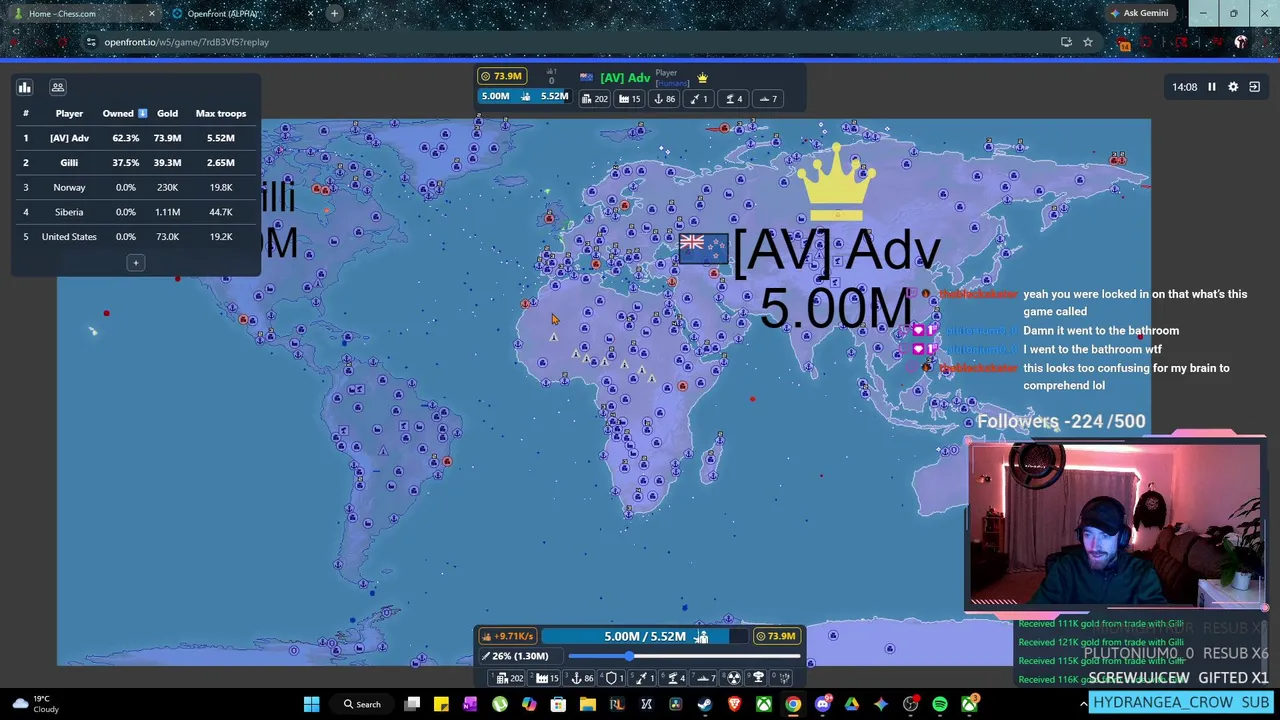Click gold income rate +9.71K/s
This screenshot has width=1280, height=720.
click(x=508, y=636)
